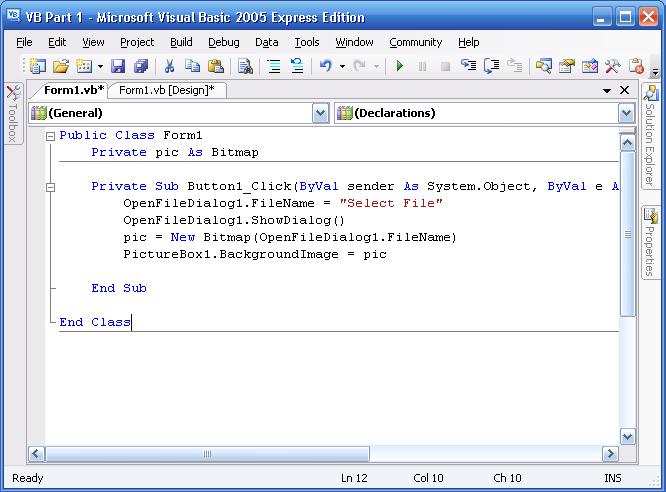The width and height of the screenshot is (666, 492).
Task: Open Object Browser from toolbar icon
Action: 590,66
